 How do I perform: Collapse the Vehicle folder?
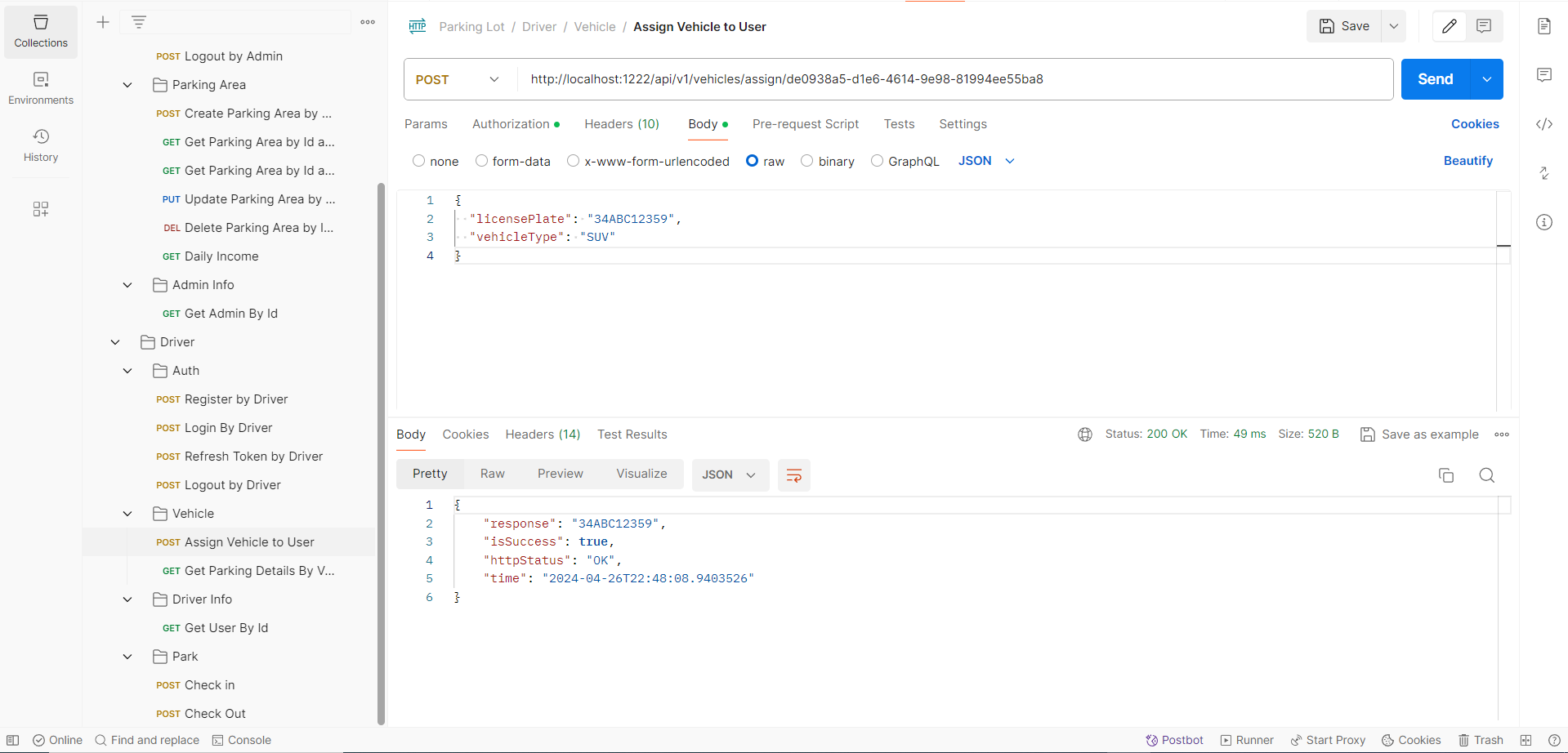(127, 514)
